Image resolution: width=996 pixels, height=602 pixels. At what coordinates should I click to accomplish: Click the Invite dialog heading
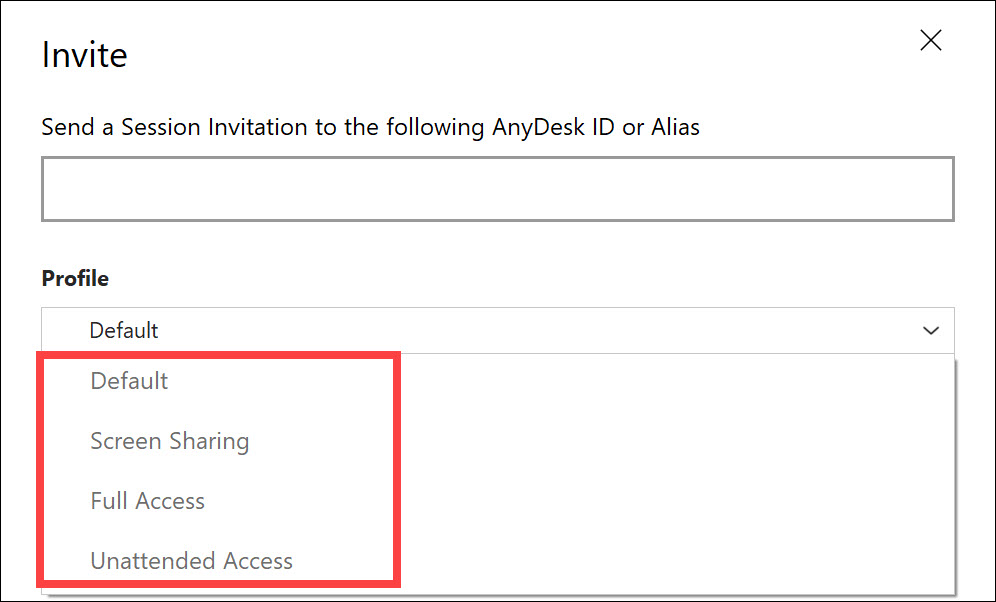coord(84,55)
